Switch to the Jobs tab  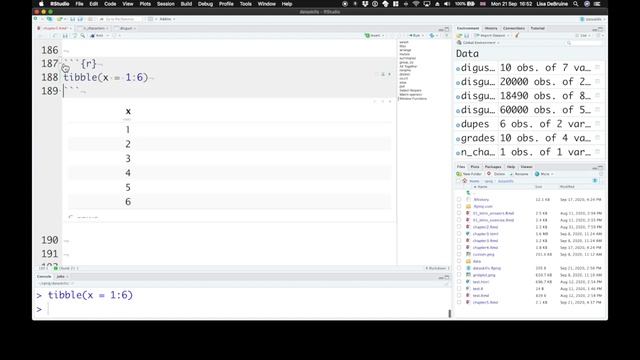pos(60,277)
